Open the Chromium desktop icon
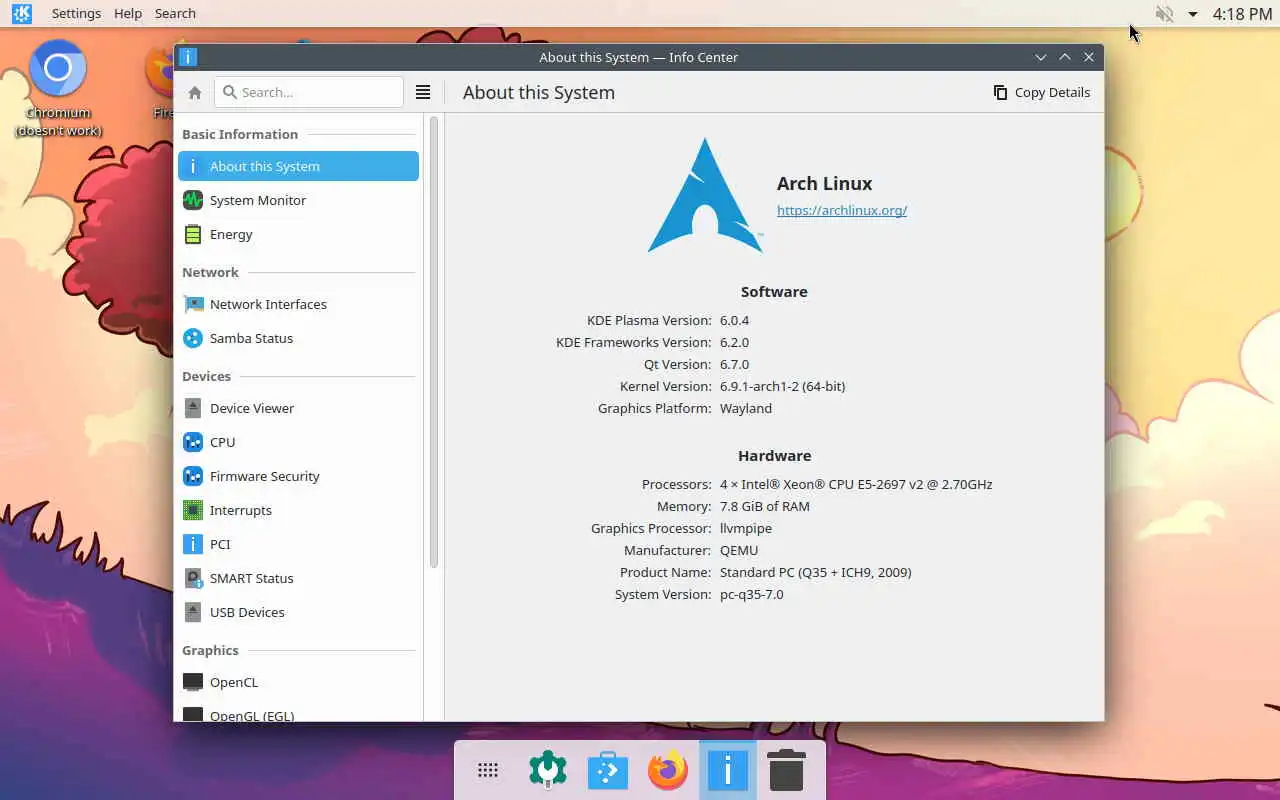The width and height of the screenshot is (1280, 800). [x=58, y=88]
